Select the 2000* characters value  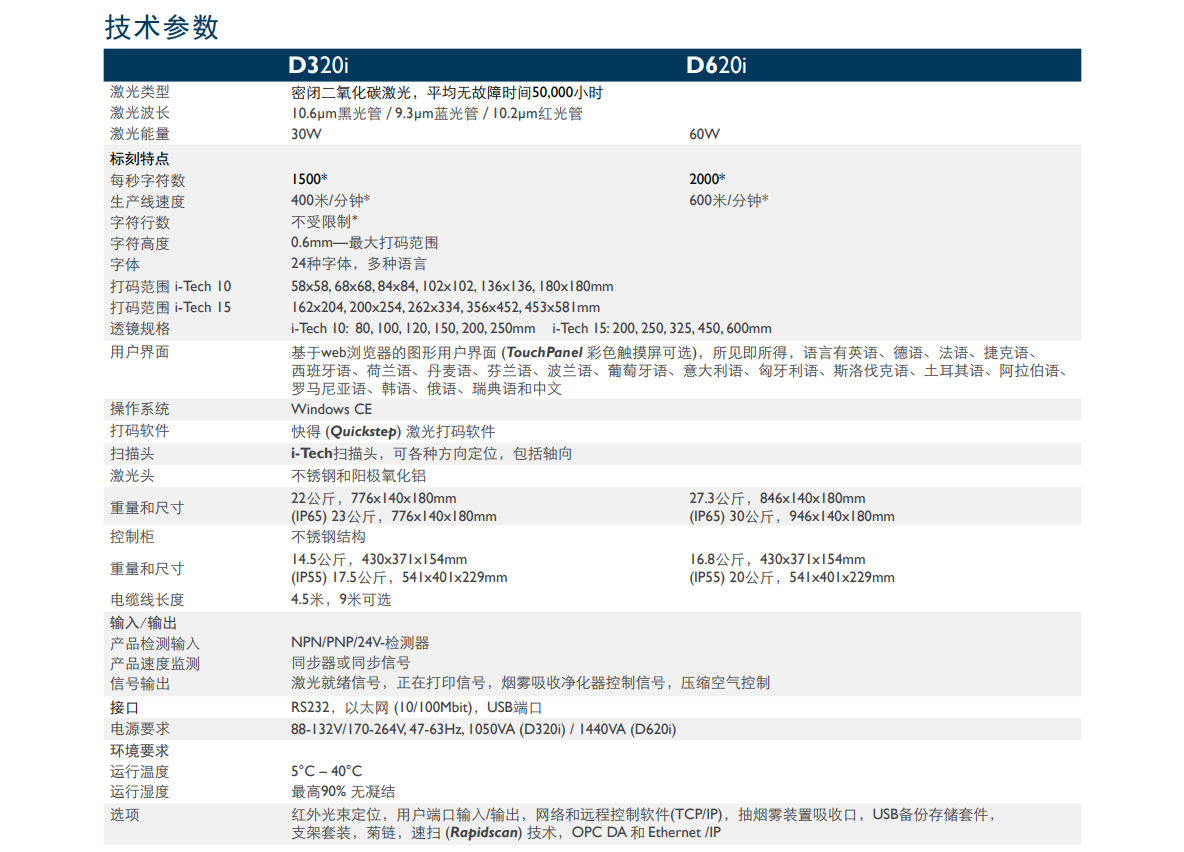coord(707,179)
